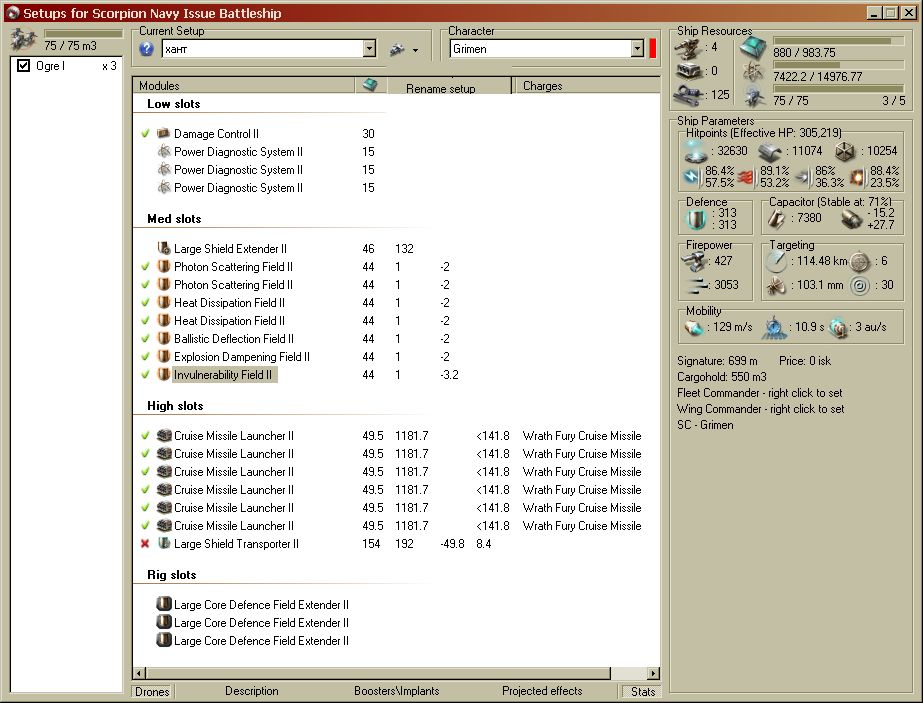Click the drone bay capacity bar
Viewport: 923px width, 703px height.
tap(83, 34)
